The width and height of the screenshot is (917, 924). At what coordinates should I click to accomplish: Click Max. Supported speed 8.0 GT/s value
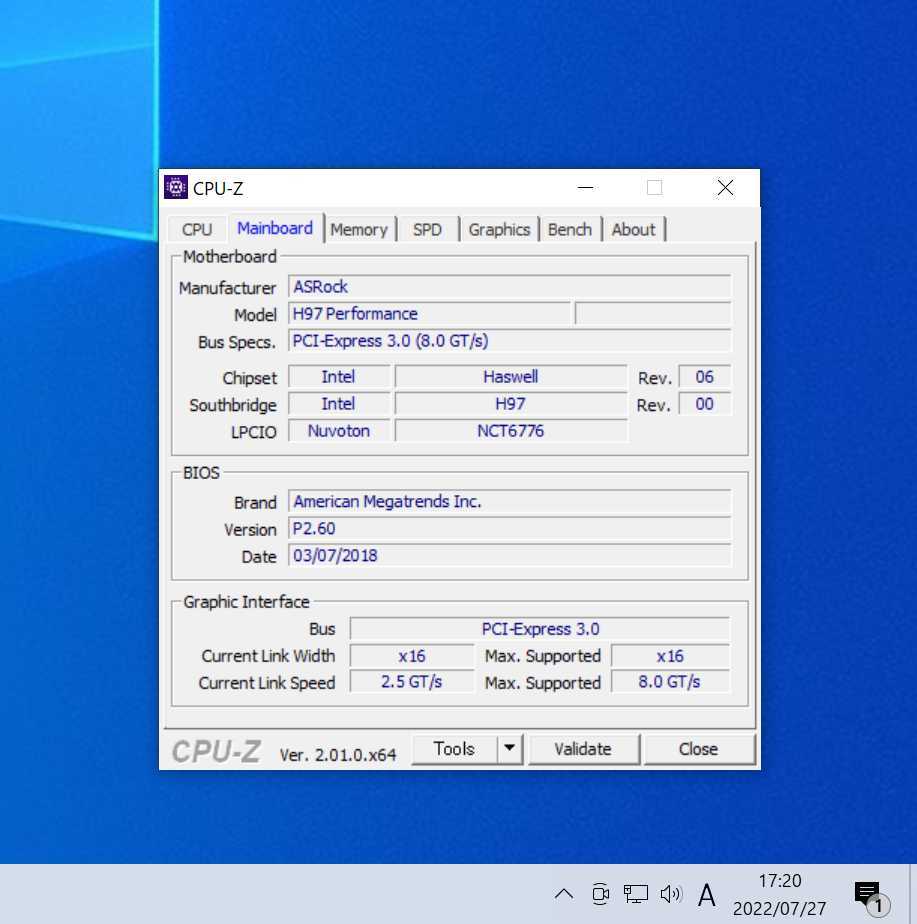coord(671,682)
